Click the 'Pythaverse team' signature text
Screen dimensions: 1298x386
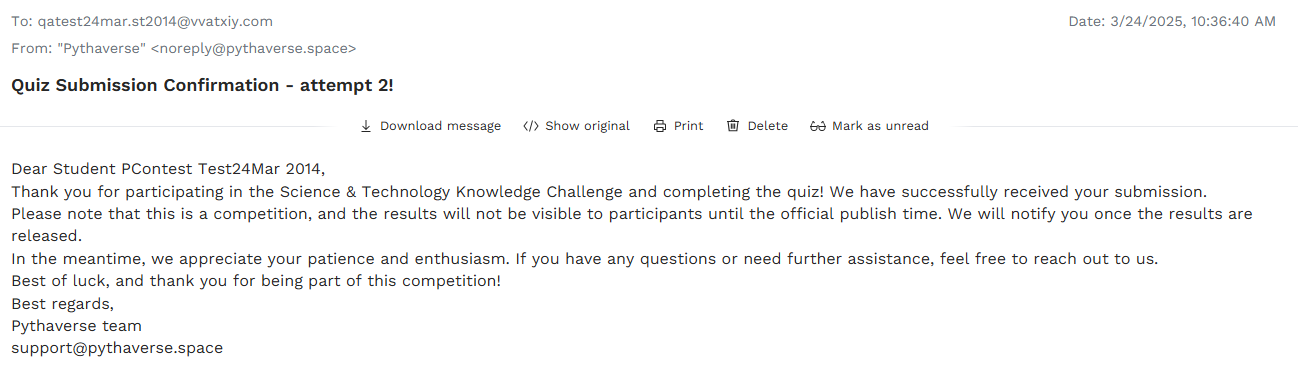coord(76,326)
